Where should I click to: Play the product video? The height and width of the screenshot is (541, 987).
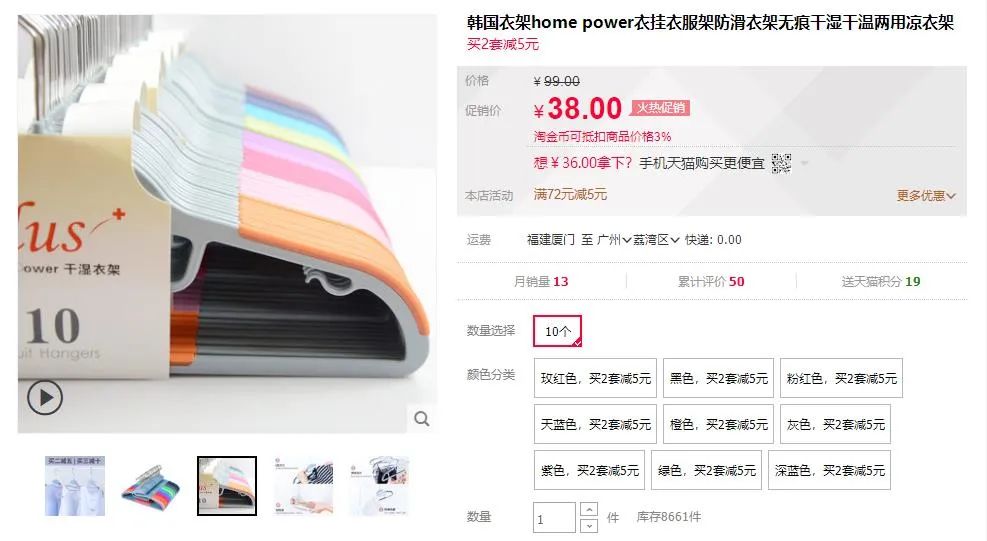(x=45, y=397)
